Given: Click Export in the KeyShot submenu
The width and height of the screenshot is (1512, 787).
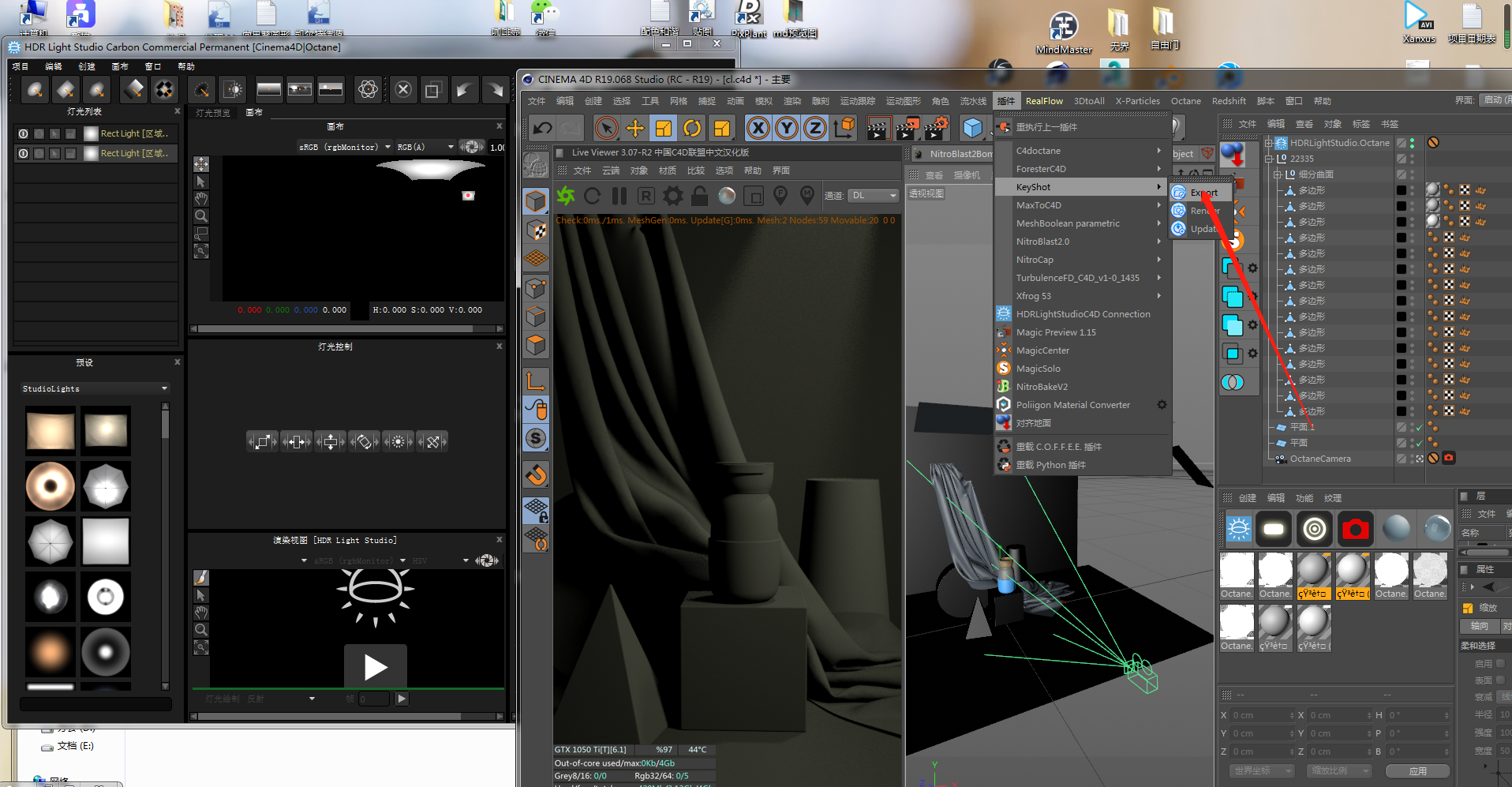Looking at the screenshot, I should [x=1203, y=192].
